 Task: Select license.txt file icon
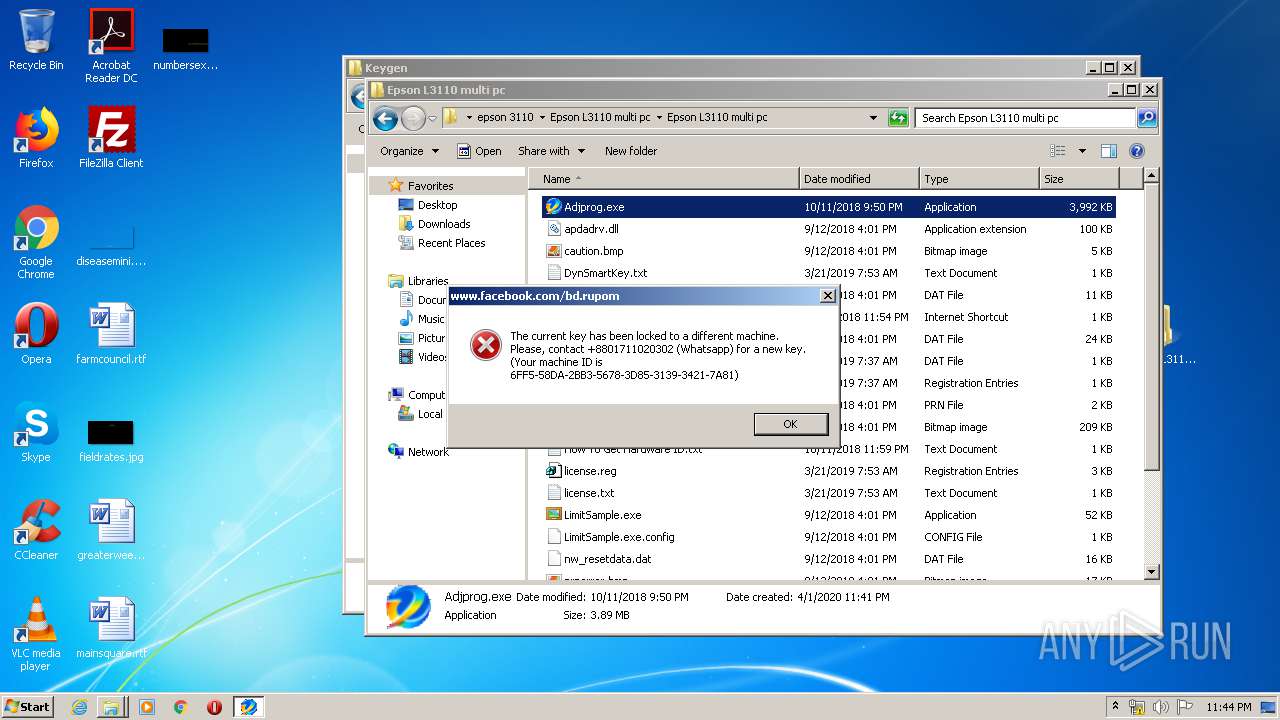(x=554, y=493)
